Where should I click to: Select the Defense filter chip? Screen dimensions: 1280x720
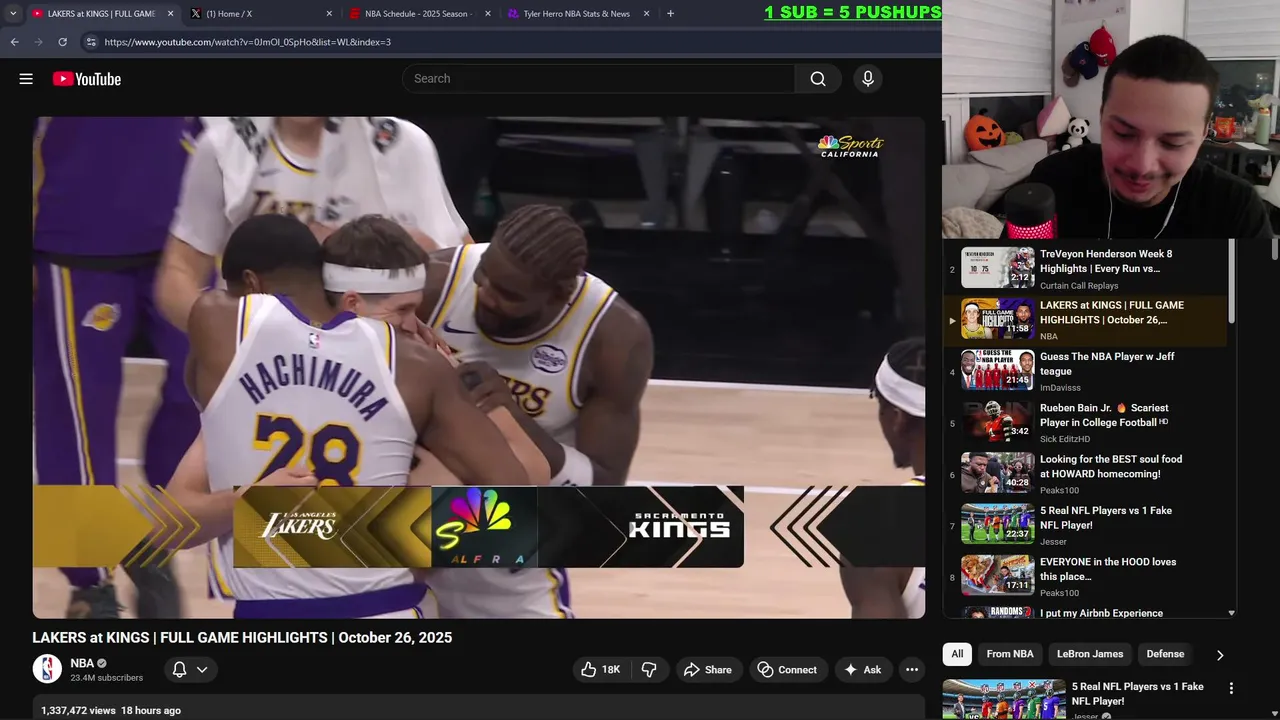click(x=1165, y=654)
